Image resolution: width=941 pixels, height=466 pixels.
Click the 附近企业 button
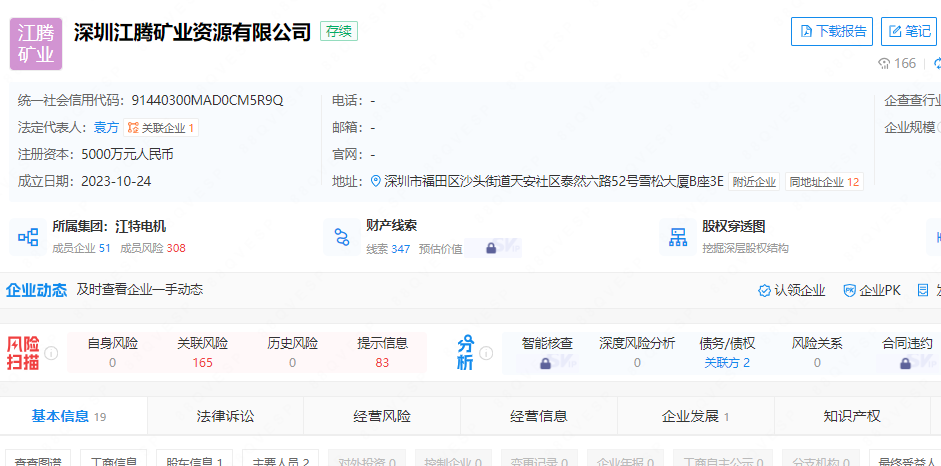tap(754, 182)
